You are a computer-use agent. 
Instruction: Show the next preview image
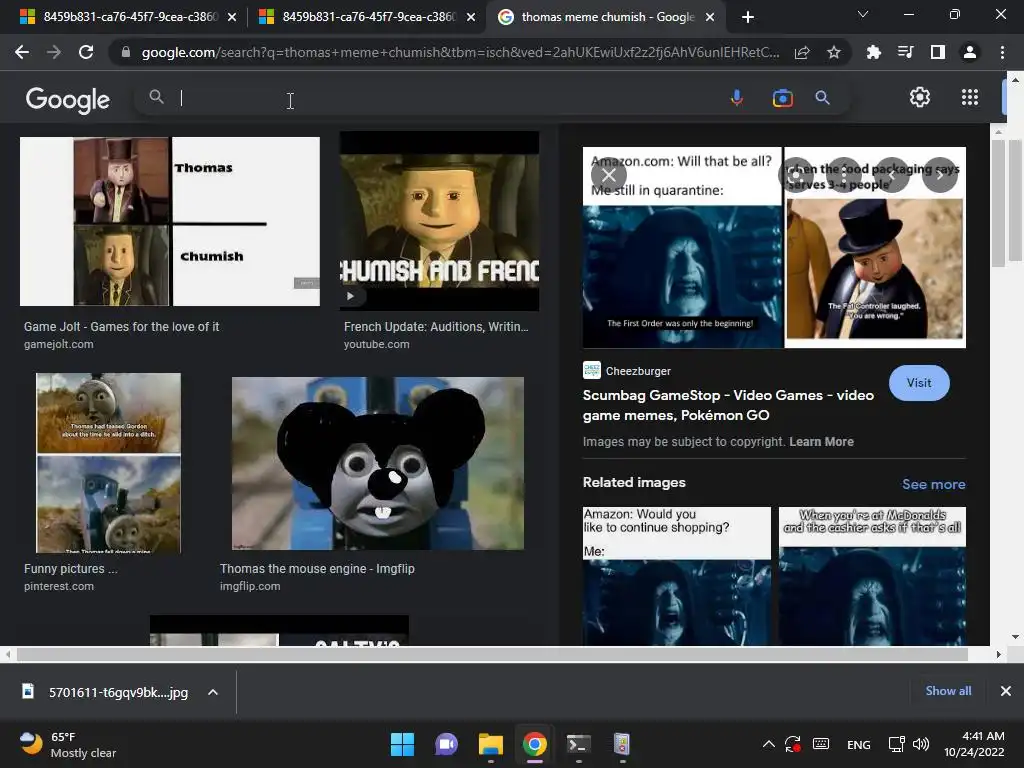(940, 175)
